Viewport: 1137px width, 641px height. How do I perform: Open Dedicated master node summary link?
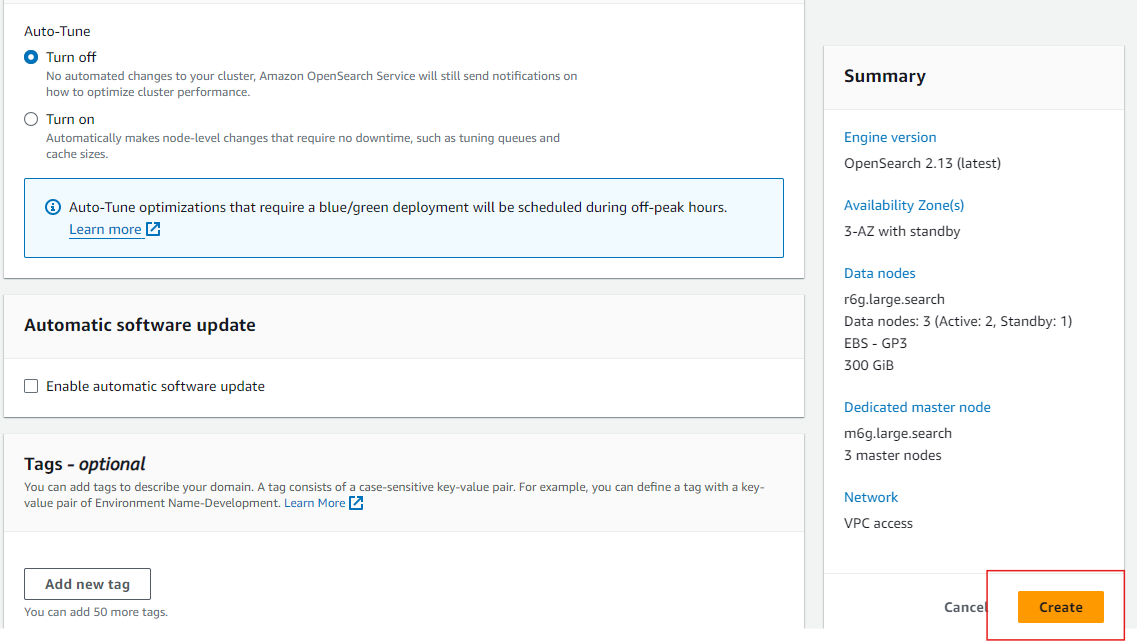tap(916, 407)
